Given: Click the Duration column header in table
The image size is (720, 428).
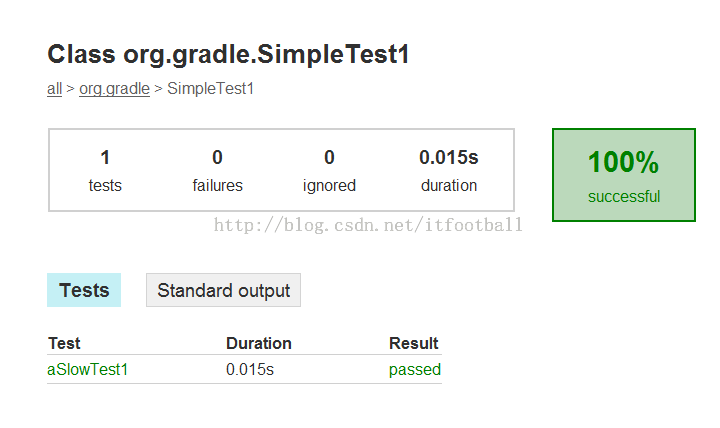Looking at the screenshot, I should coord(259,343).
